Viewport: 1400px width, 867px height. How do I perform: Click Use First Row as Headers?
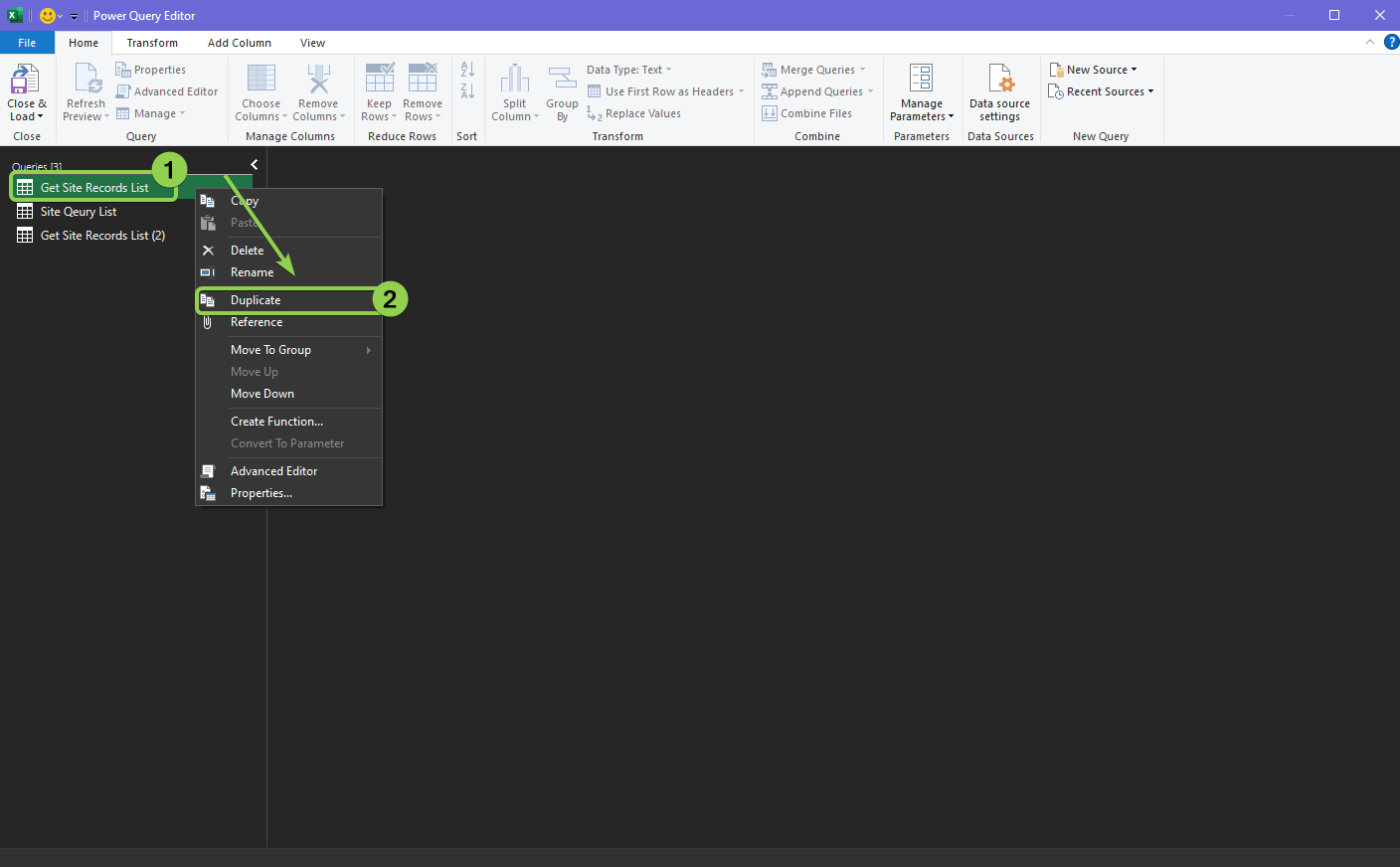click(x=665, y=91)
